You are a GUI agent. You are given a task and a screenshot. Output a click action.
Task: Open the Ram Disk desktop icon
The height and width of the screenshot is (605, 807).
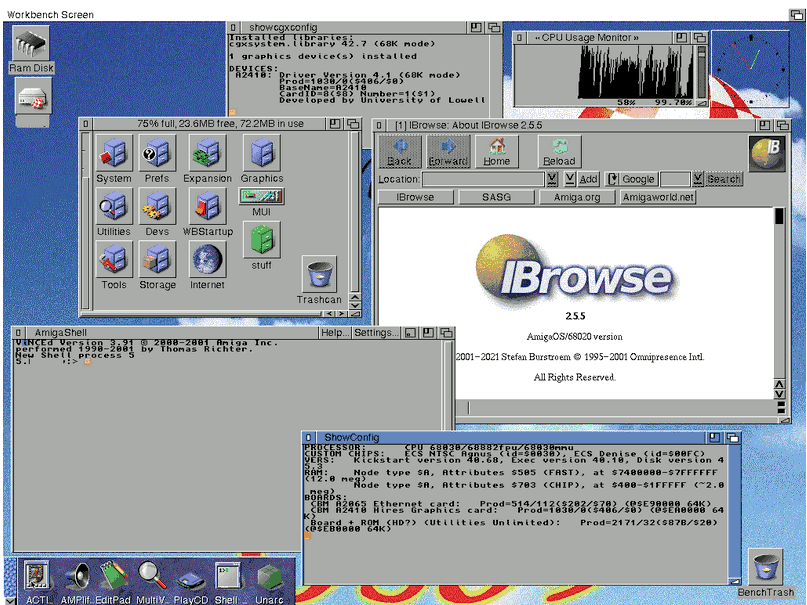coord(32,46)
